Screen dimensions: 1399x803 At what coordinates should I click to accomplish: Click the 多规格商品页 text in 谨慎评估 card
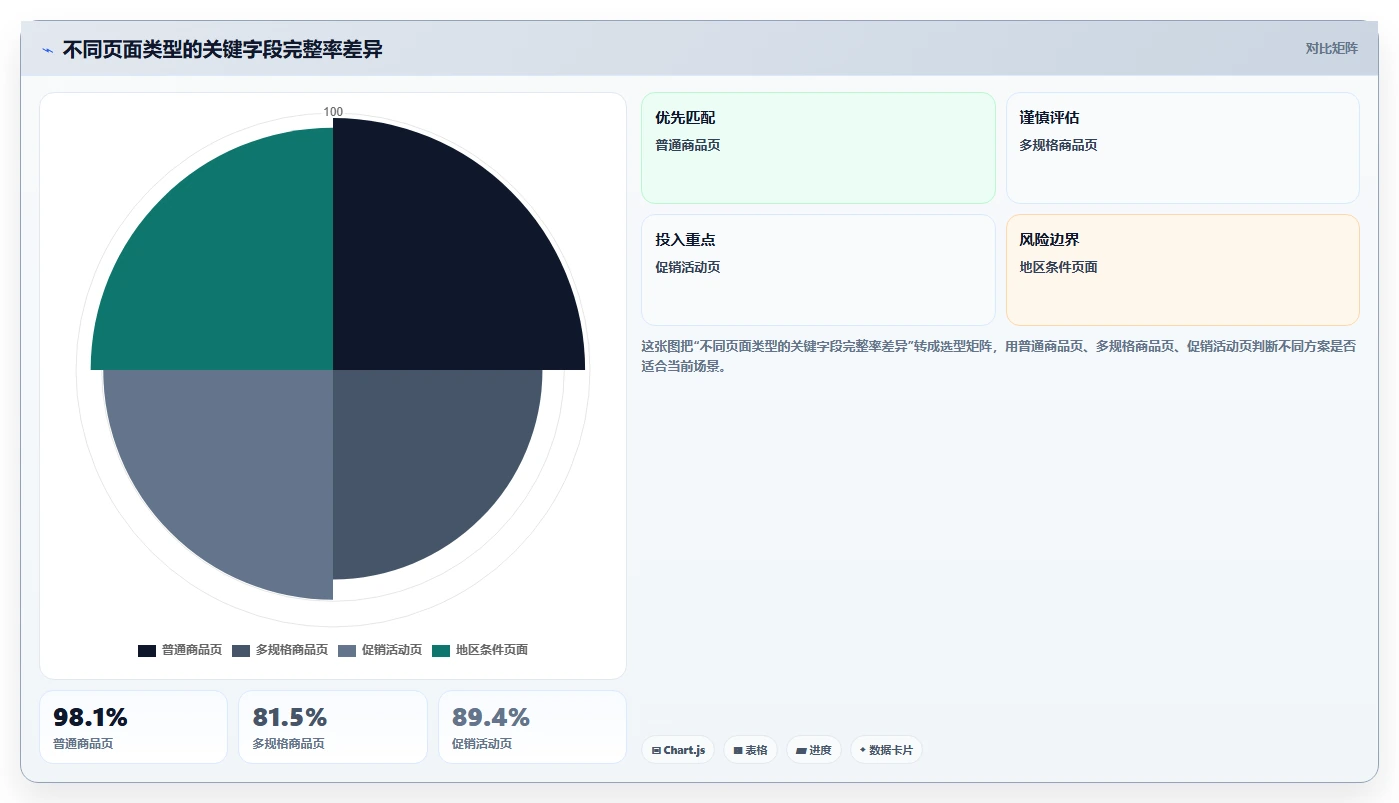click(x=1059, y=145)
